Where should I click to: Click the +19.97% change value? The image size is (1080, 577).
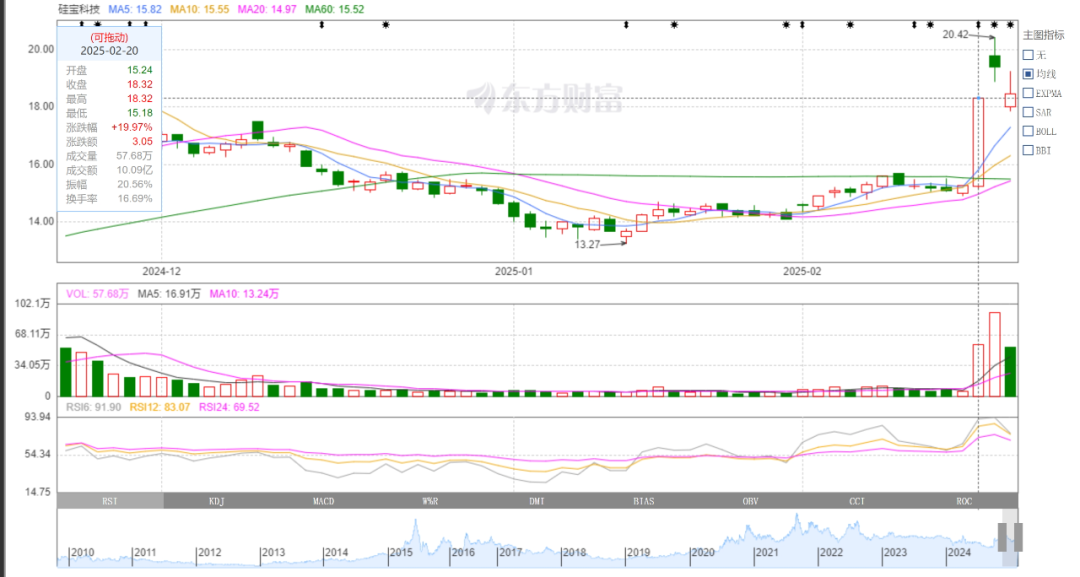pos(132,127)
